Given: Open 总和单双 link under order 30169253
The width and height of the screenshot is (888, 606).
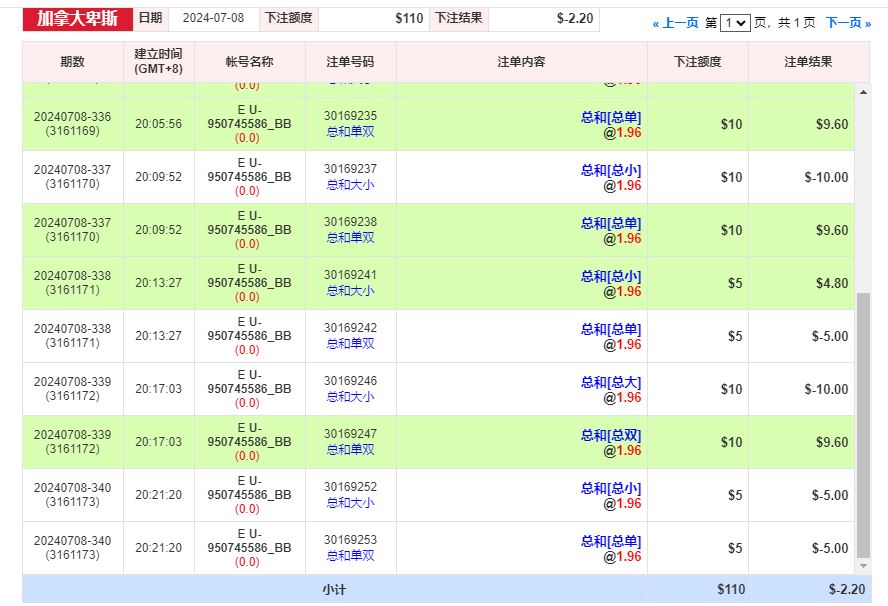Looking at the screenshot, I should pyautogui.click(x=350, y=556).
